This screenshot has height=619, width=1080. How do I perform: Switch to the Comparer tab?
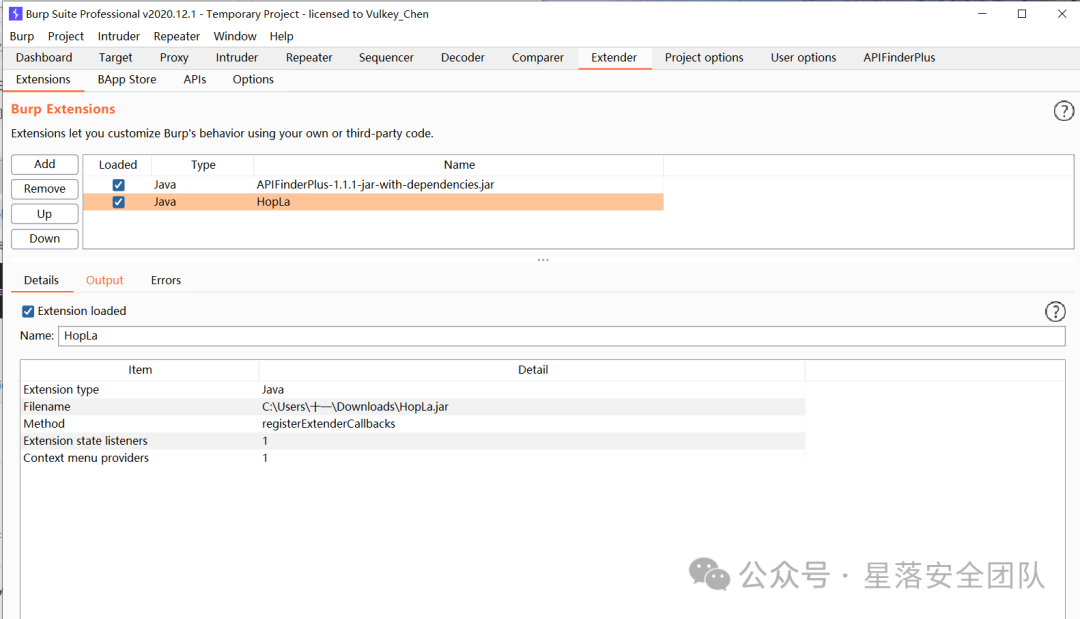(x=537, y=58)
